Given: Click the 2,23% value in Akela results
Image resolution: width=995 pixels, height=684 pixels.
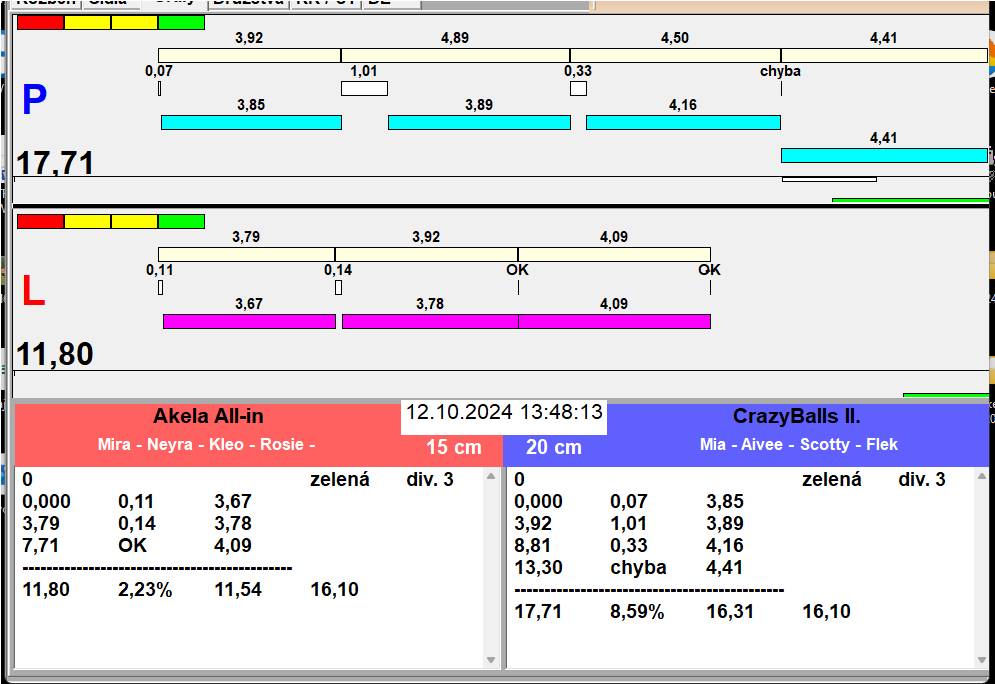Looking at the screenshot, I should (145, 589).
